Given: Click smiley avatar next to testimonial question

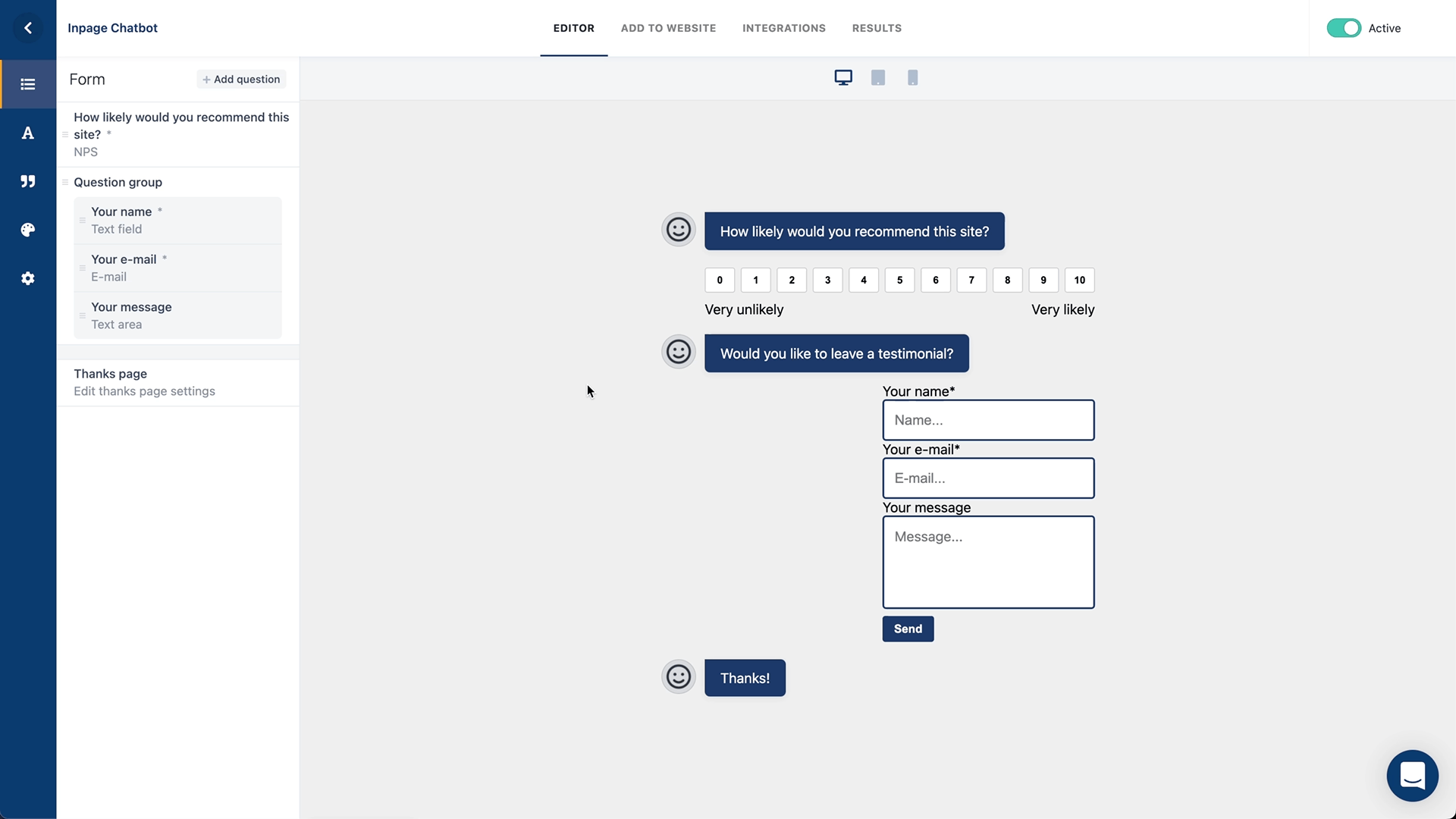Looking at the screenshot, I should coord(679,352).
